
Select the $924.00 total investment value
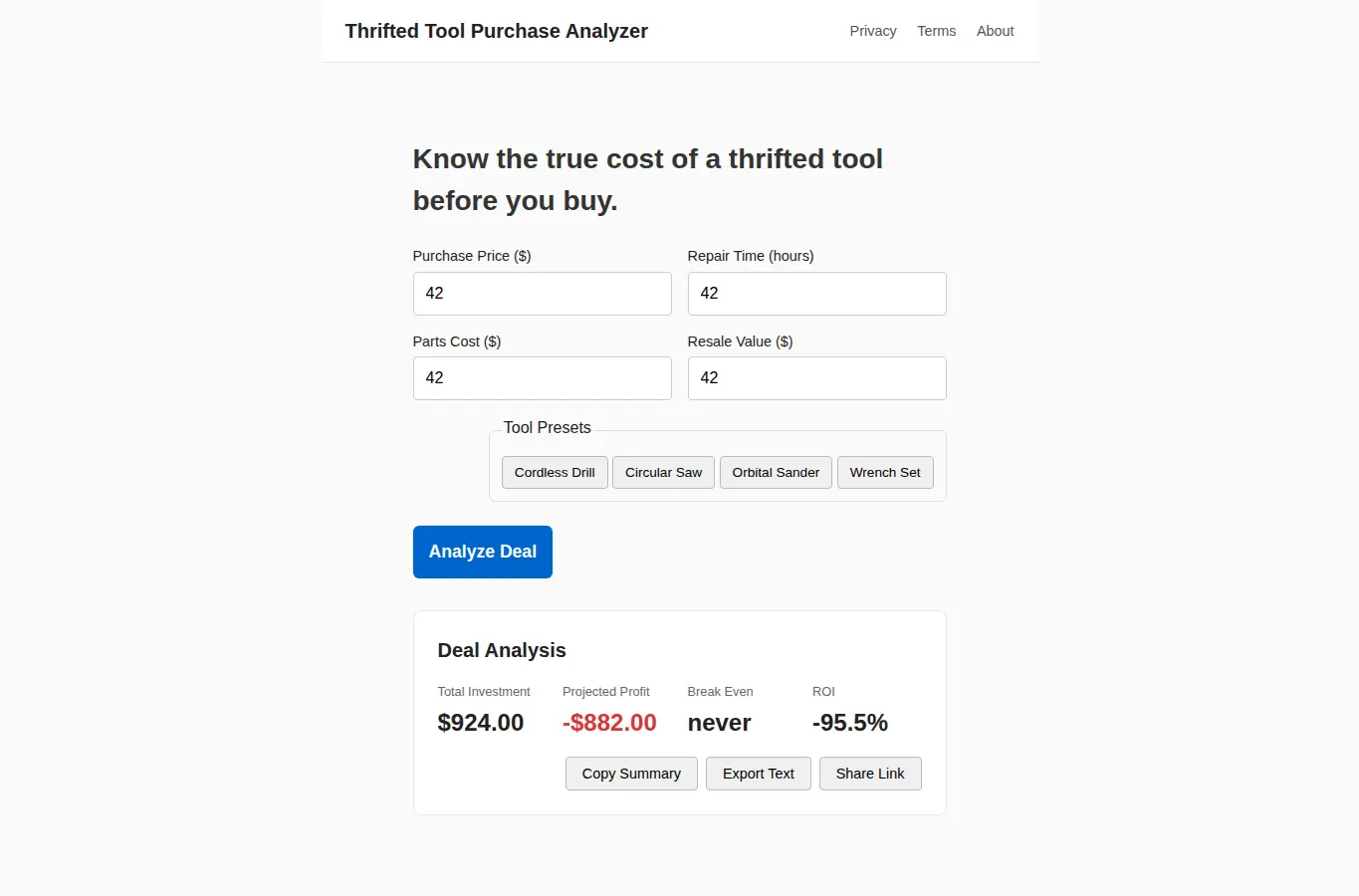click(481, 723)
